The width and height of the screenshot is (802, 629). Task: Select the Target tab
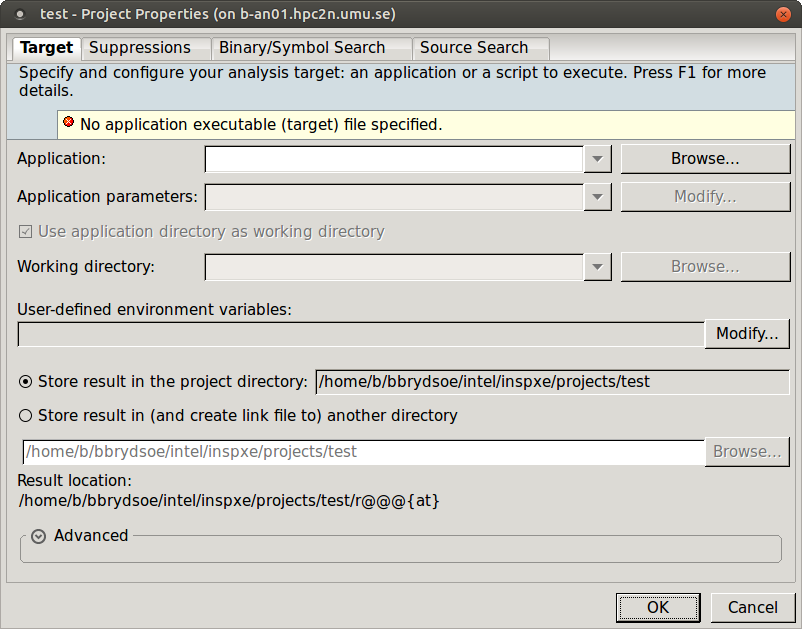46,48
